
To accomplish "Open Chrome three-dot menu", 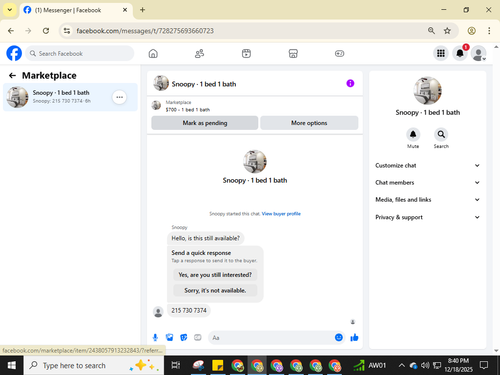I will point(489,31).
